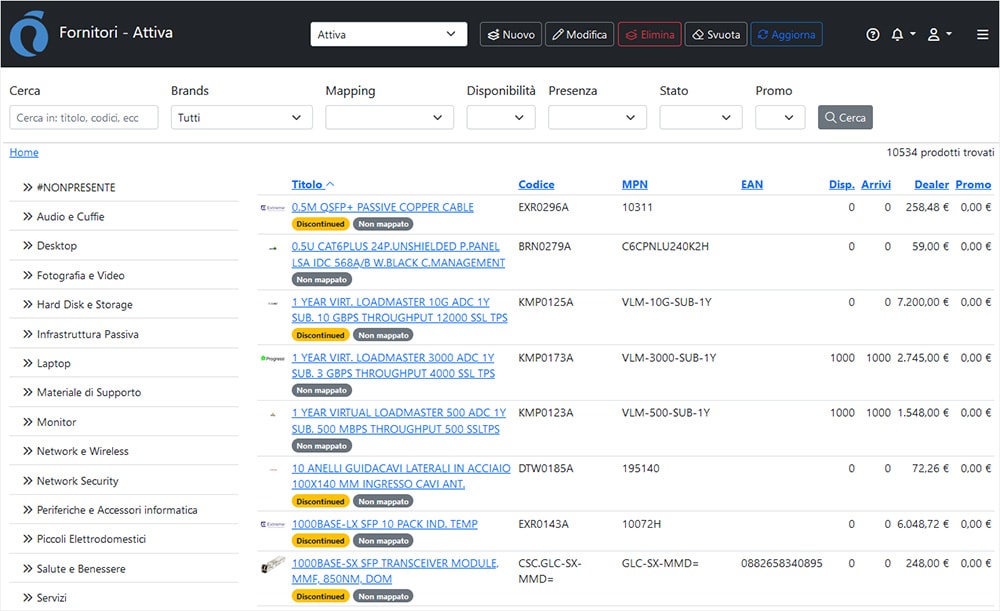
Task: Select the Hard Disk e Storage category
Action: click(x=84, y=304)
